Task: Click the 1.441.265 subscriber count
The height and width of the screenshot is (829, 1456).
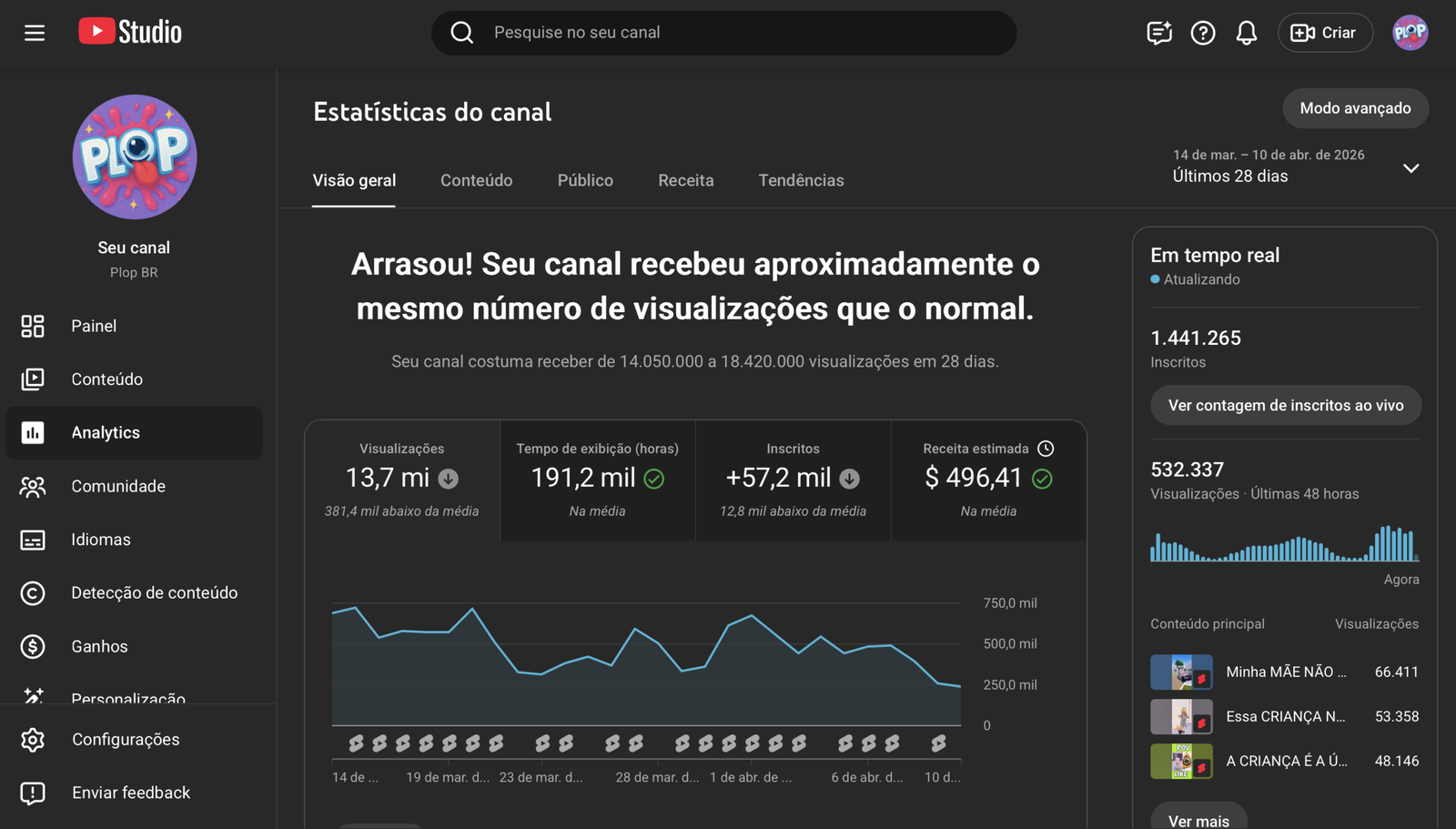Action: click(x=1196, y=338)
